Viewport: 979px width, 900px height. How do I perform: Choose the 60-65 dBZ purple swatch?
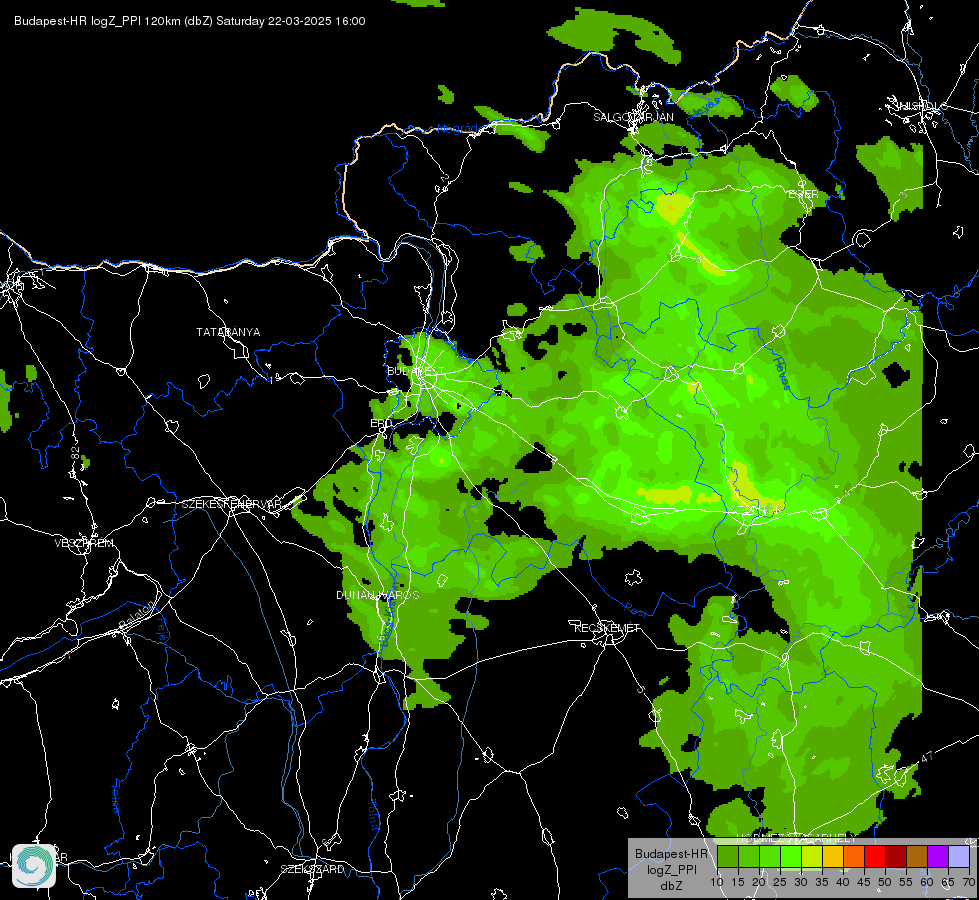938,857
